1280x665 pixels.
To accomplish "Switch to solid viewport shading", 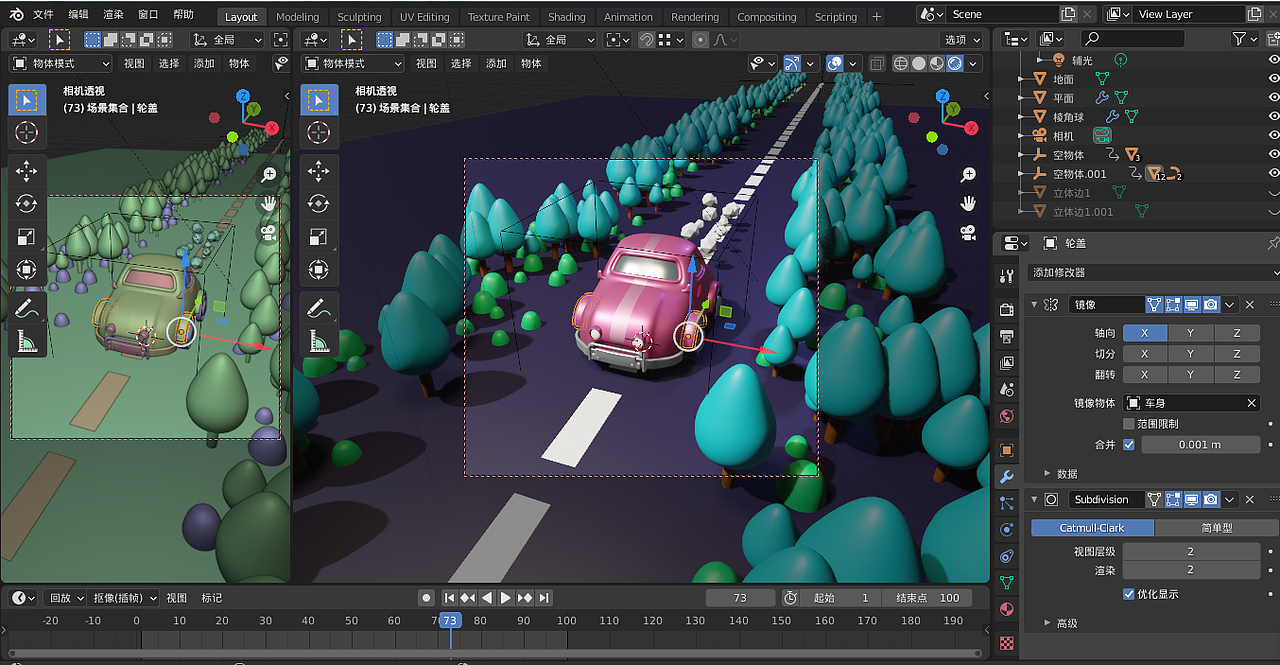I will (919, 63).
